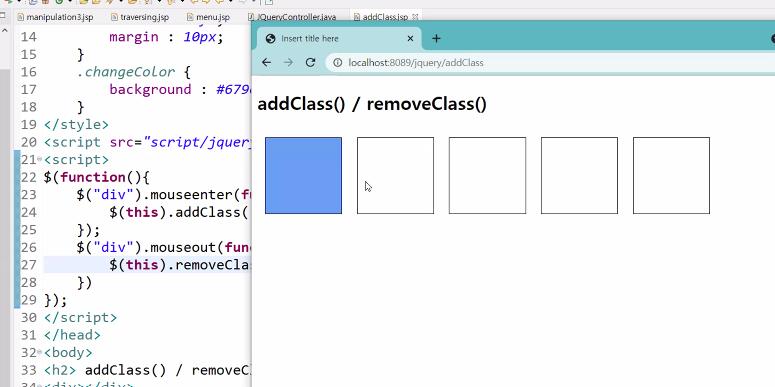Click the addClass() / removeClass() page heading
775x387 pixels.
pos(372,104)
